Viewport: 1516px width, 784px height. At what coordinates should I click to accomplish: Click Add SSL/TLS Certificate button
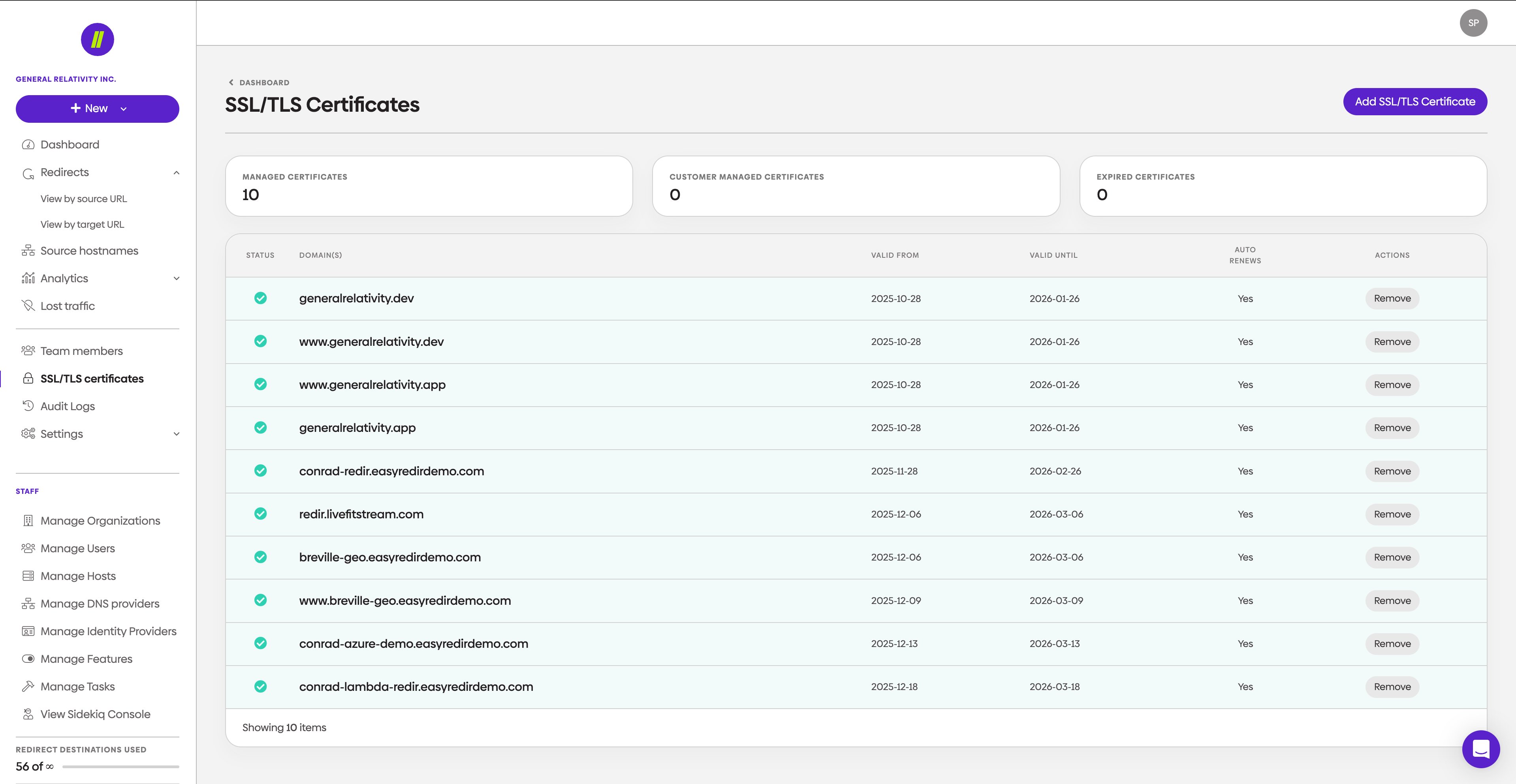1414,102
